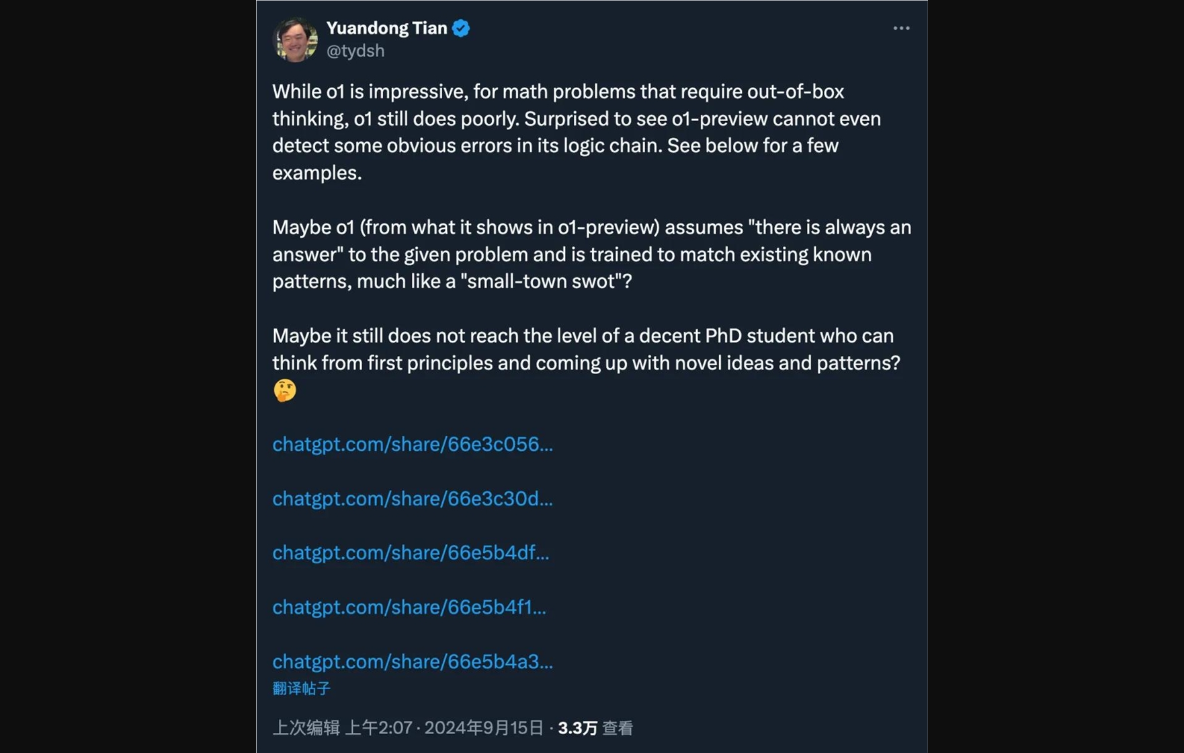The width and height of the screenshot is (1184, 753).
Task: Click the 3.3万 view count number
Action: pos(577,728)
